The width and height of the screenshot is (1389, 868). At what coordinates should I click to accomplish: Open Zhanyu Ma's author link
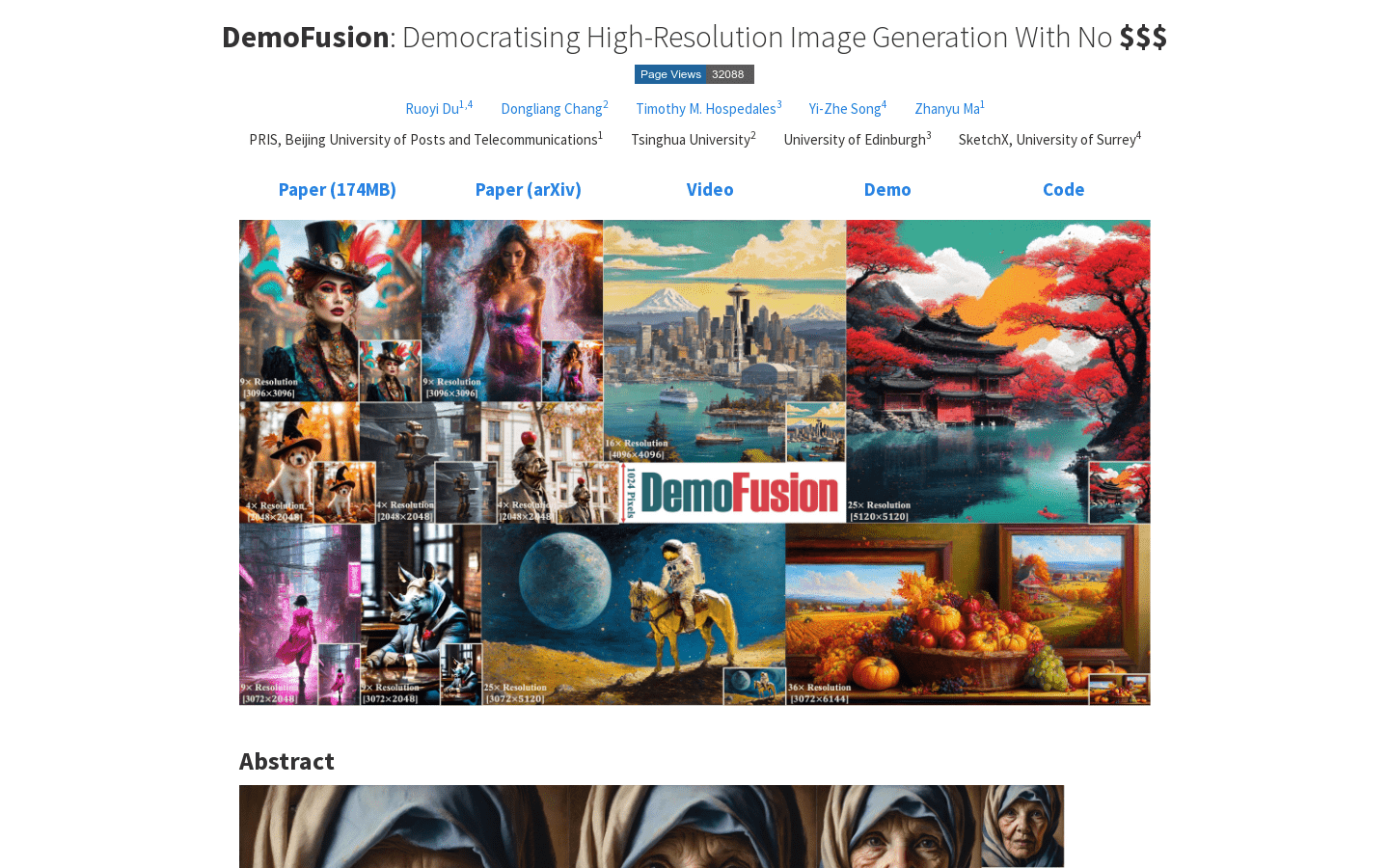pyautogui.click(x=946, y=109)
